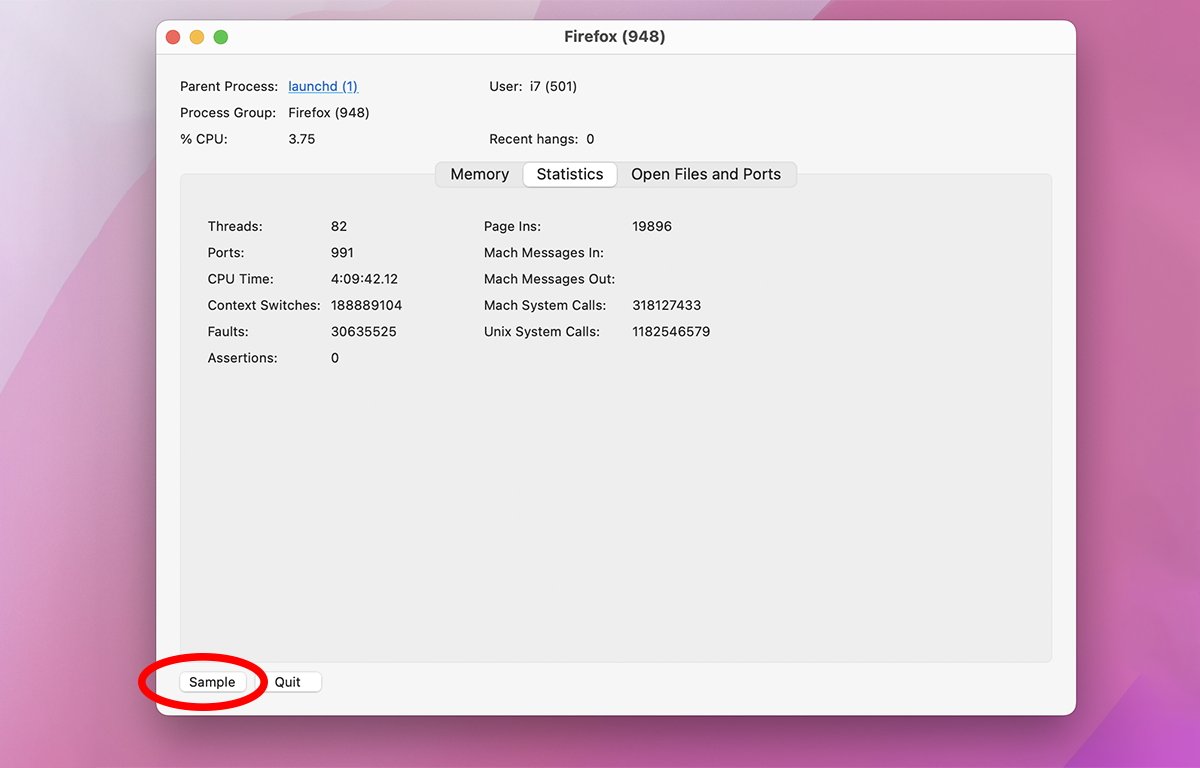
Task: Quit the Firefox process
Action: point(288,682)
